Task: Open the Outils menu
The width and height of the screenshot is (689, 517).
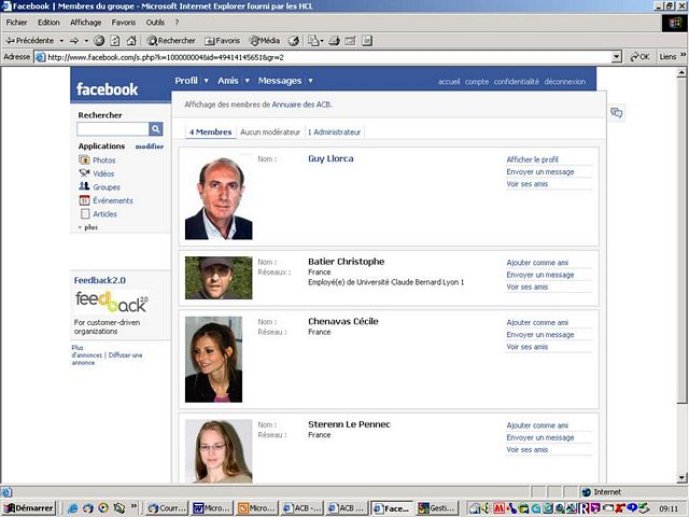Action: point(155,22)
